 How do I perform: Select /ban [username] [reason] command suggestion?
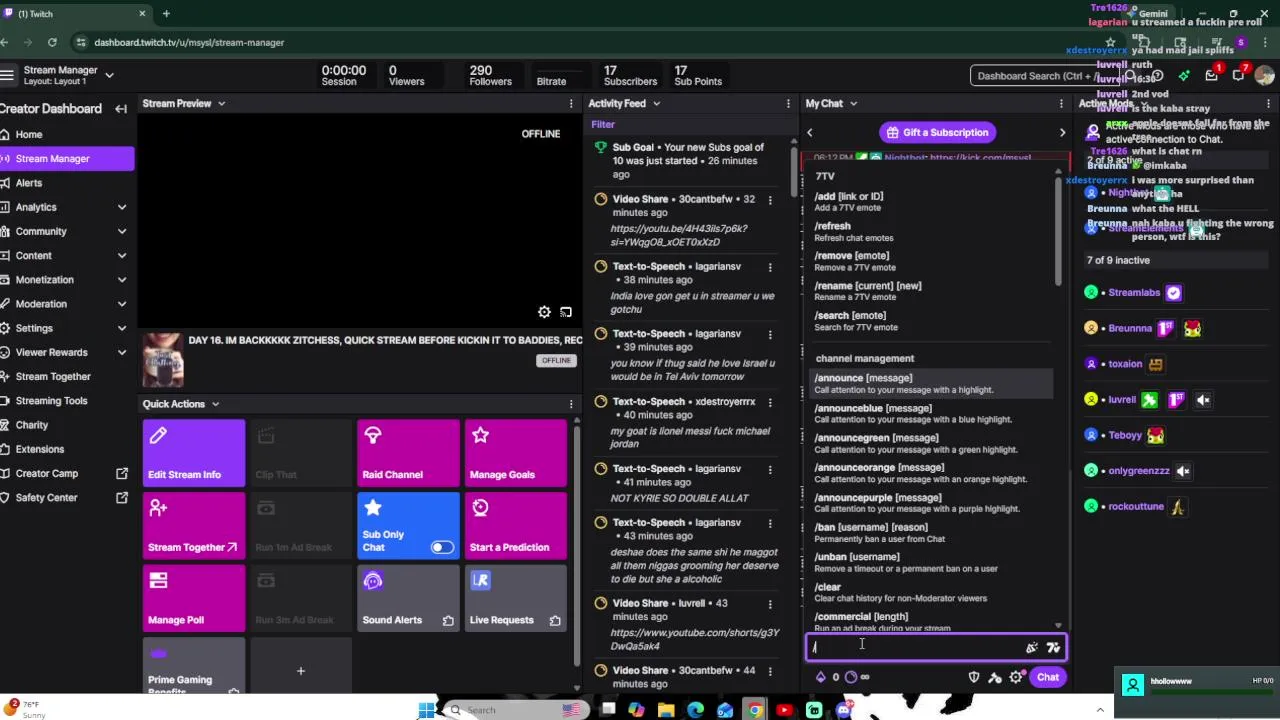click(931, 532)
